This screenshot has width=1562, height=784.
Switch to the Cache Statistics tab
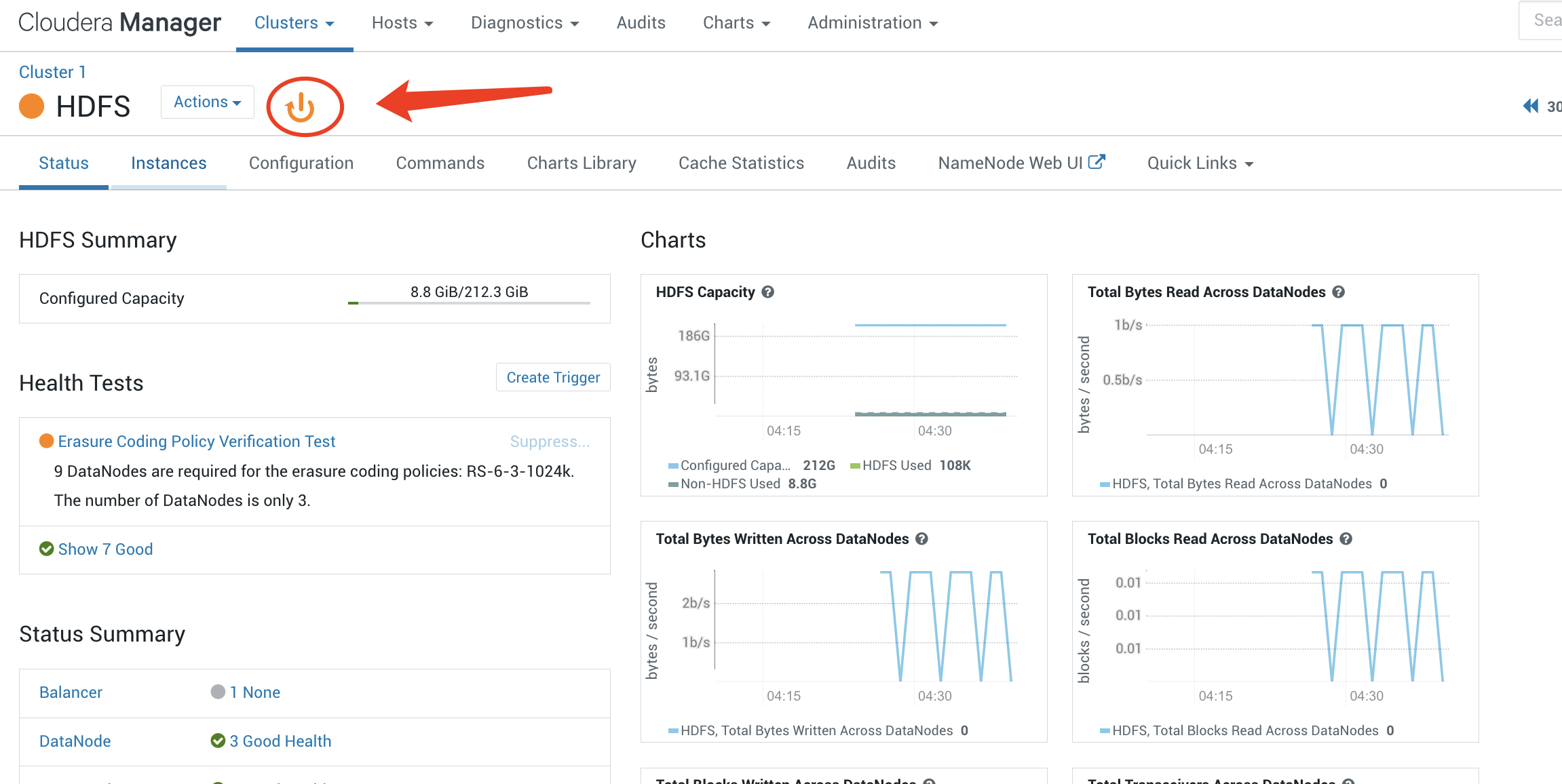click(741, 163)
